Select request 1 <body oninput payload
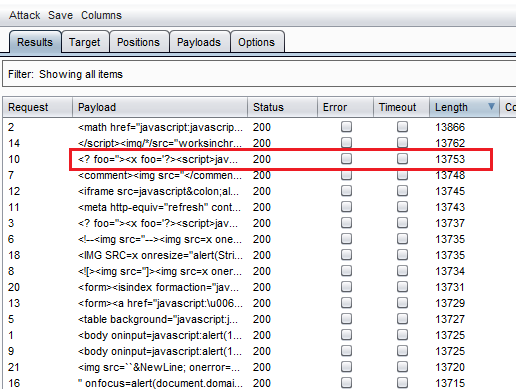The height and width of the screenshot is (389, 516). click(x=160, y=335)
